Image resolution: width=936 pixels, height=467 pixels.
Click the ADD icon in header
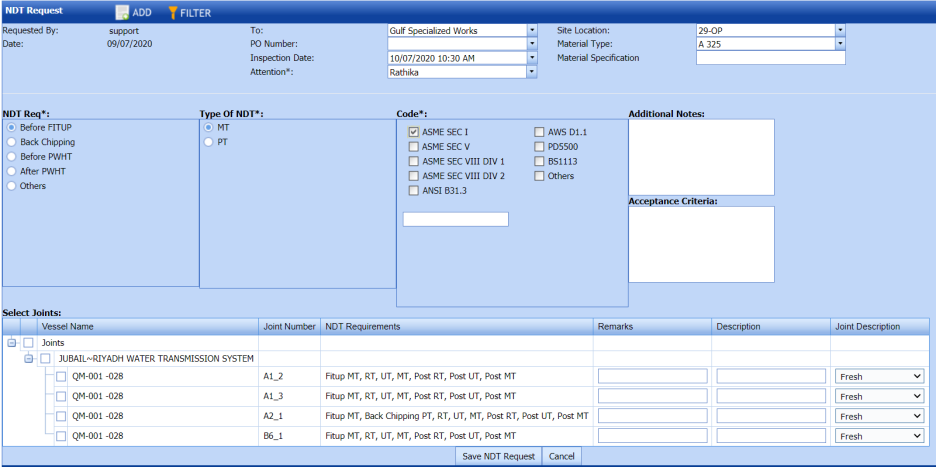tap(123, 12)
